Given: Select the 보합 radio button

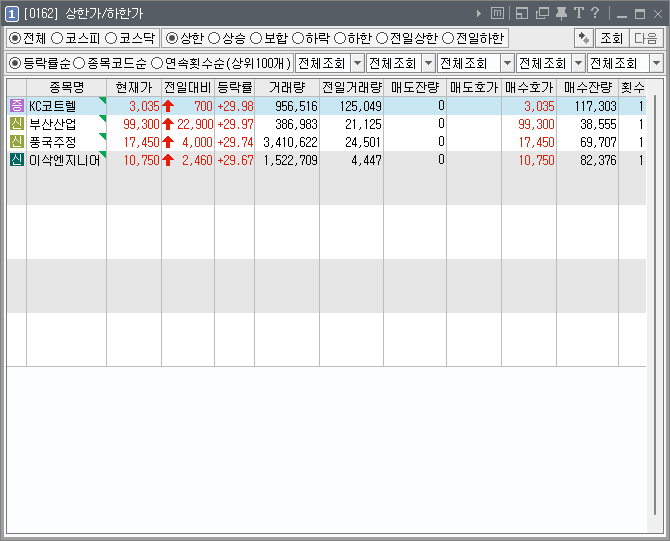Looking at the screenshot, I should click(256, 38).
